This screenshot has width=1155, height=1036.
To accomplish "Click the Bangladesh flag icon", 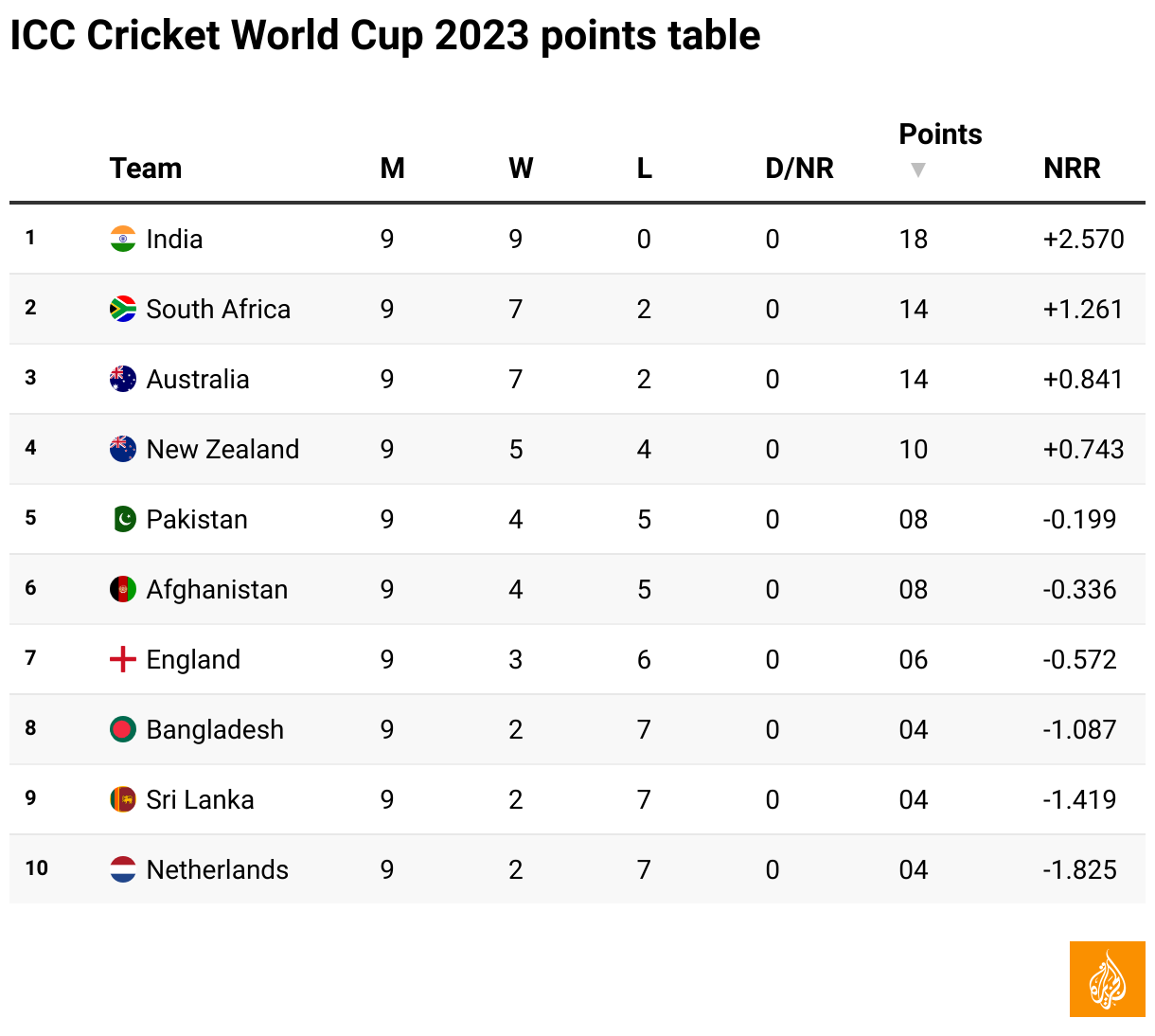I will click(x=123, y=729).
